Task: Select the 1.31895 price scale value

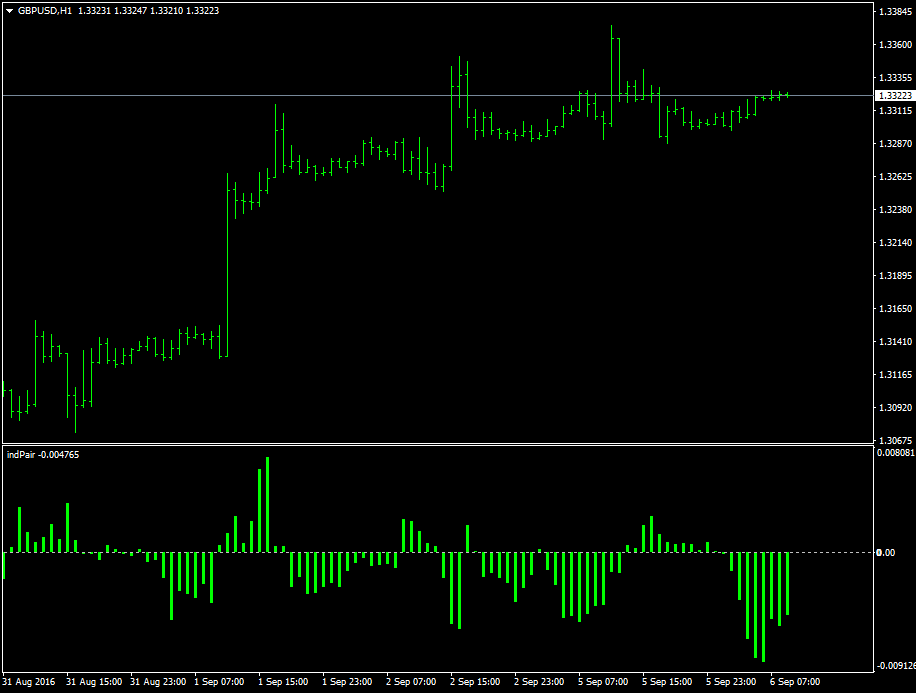Action: coord(895,276)
